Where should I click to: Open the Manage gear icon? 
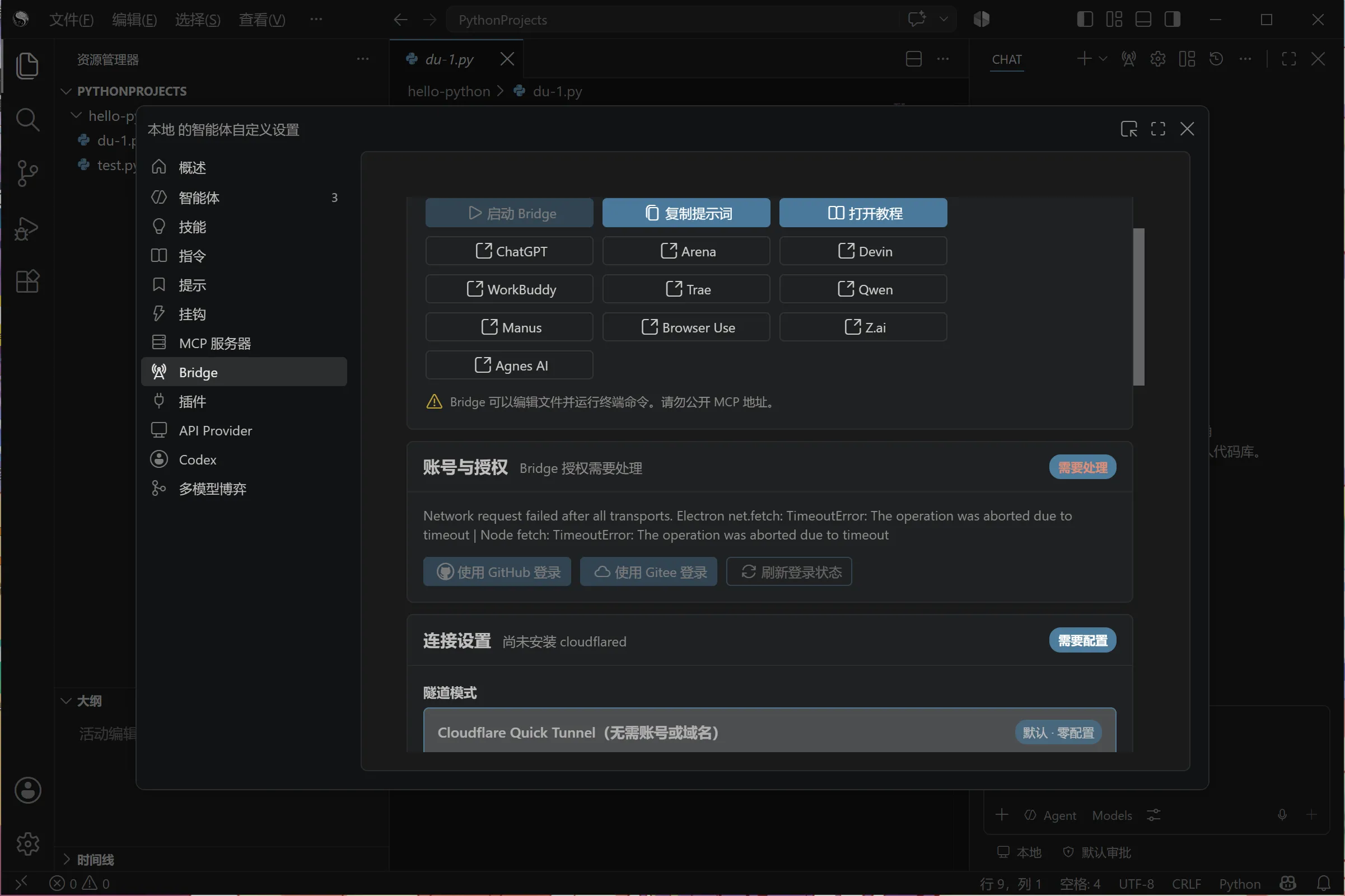click(x=27, y=843)
